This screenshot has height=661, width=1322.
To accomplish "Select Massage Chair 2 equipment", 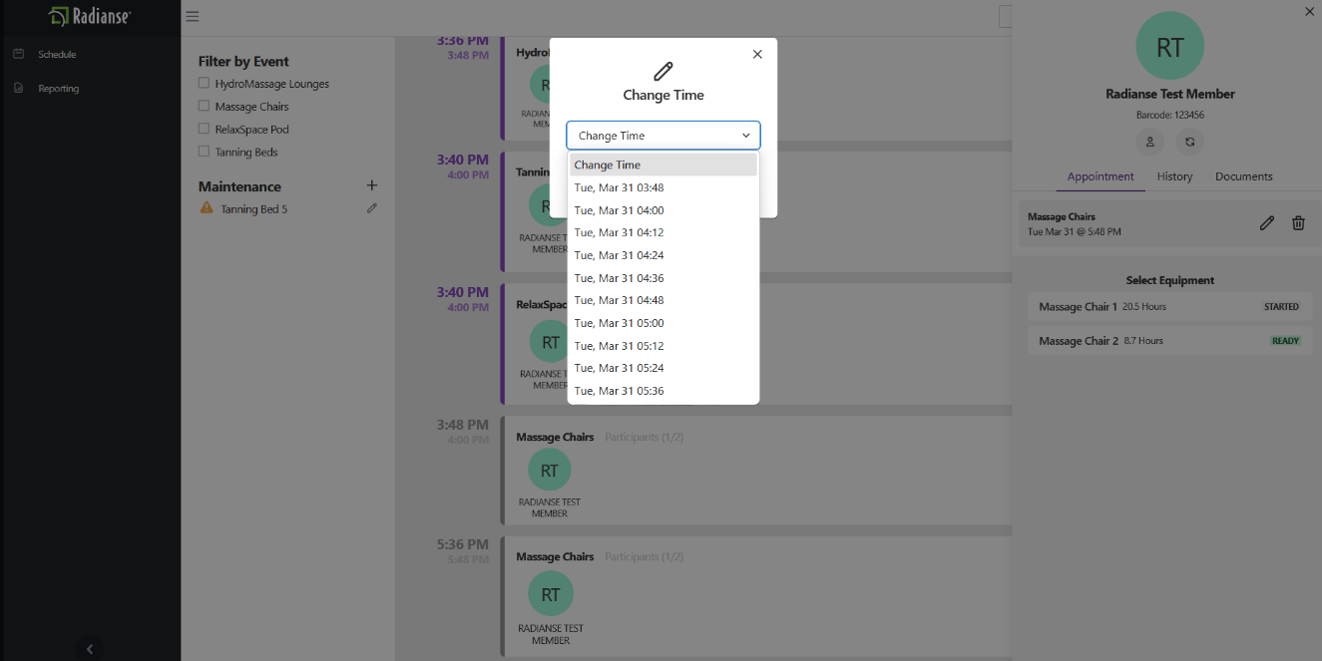I will point(1170,341).
